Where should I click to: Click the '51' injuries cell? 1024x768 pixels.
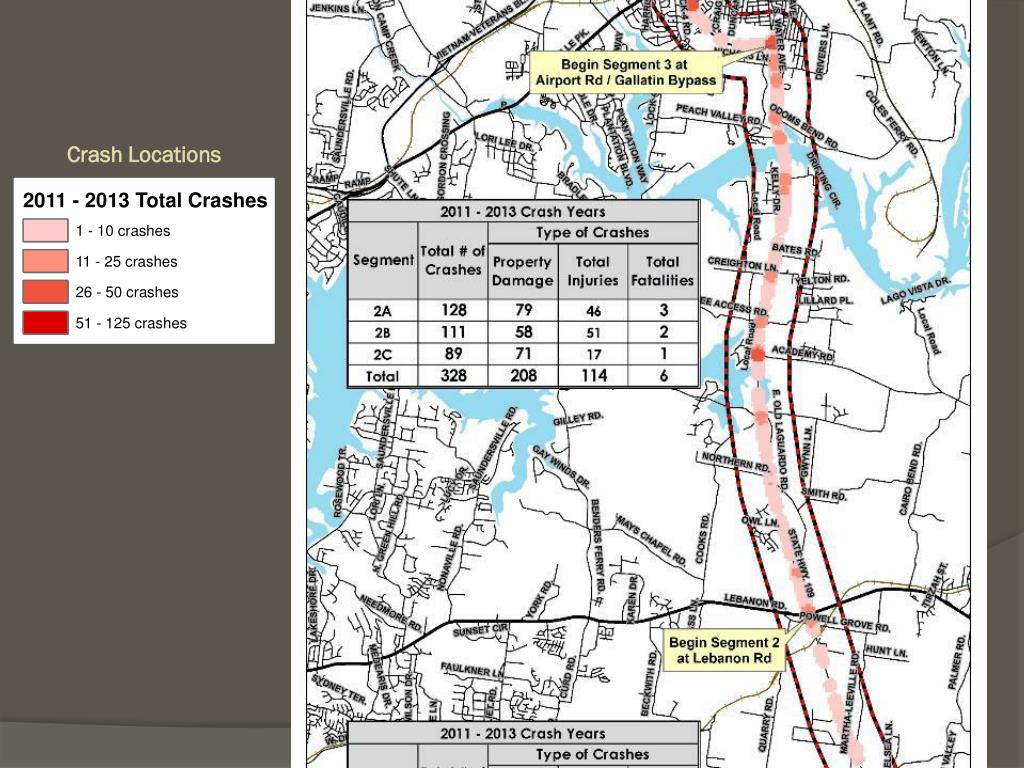(593, 333)
